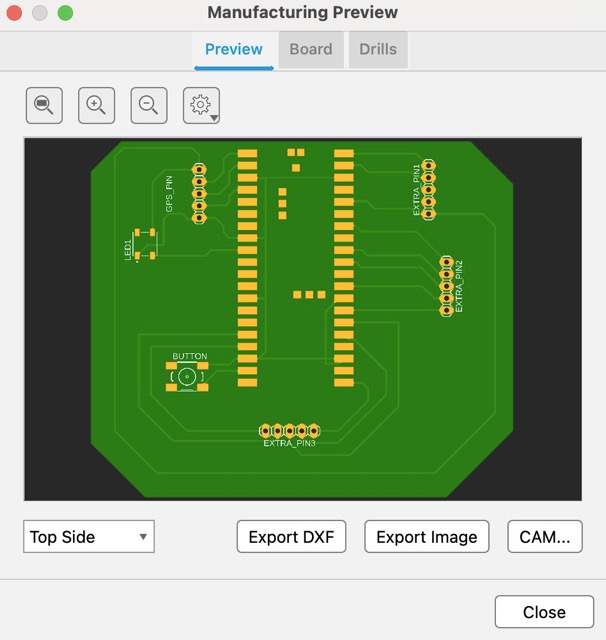Click the zoom-to-fit magnifier icon
This screenshot has width=606, height=640.
point(44,105)
